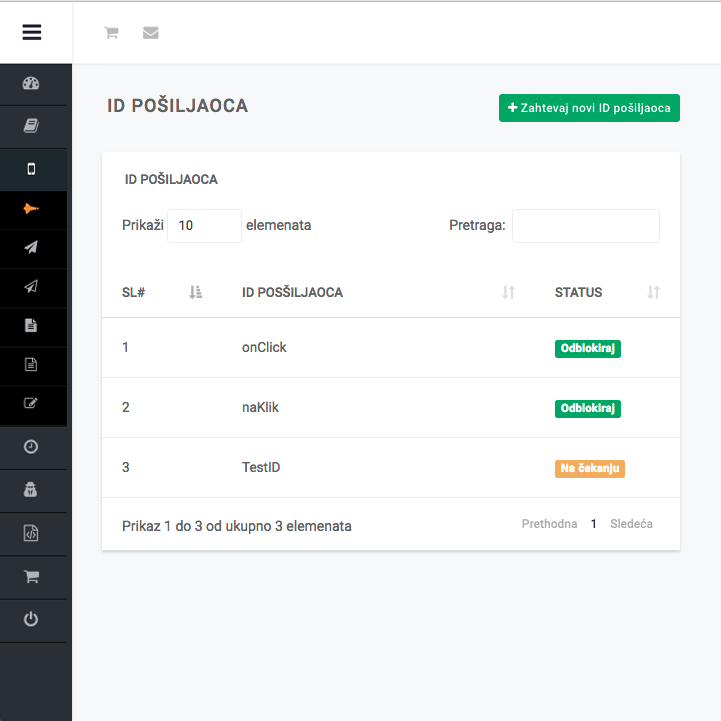Click the power logout icon in sidebar
Image resolution: width=721 pixels, height=721 pixels.
coord(31,620)
